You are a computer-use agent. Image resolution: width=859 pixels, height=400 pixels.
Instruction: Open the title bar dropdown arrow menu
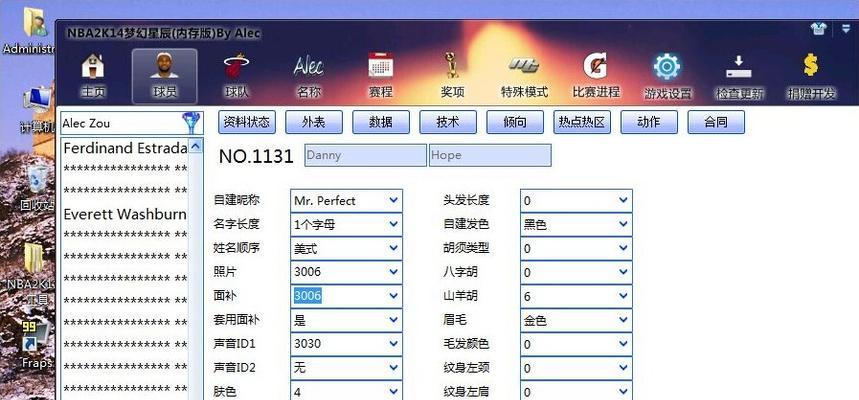846,29
